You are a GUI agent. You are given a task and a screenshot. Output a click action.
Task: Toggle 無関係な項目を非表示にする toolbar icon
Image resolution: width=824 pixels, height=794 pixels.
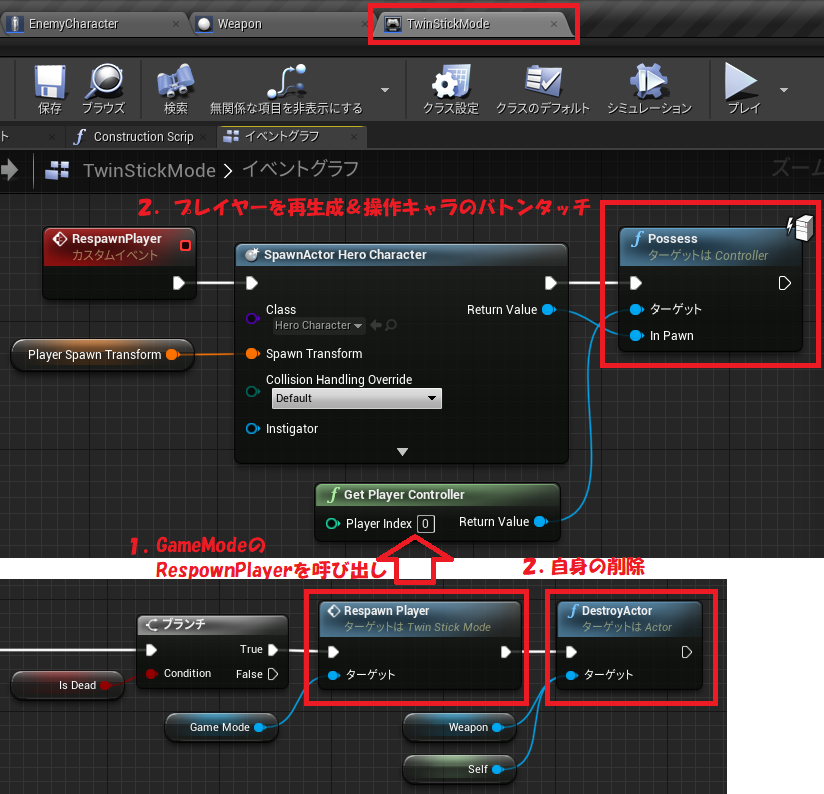tap(286, 81)
